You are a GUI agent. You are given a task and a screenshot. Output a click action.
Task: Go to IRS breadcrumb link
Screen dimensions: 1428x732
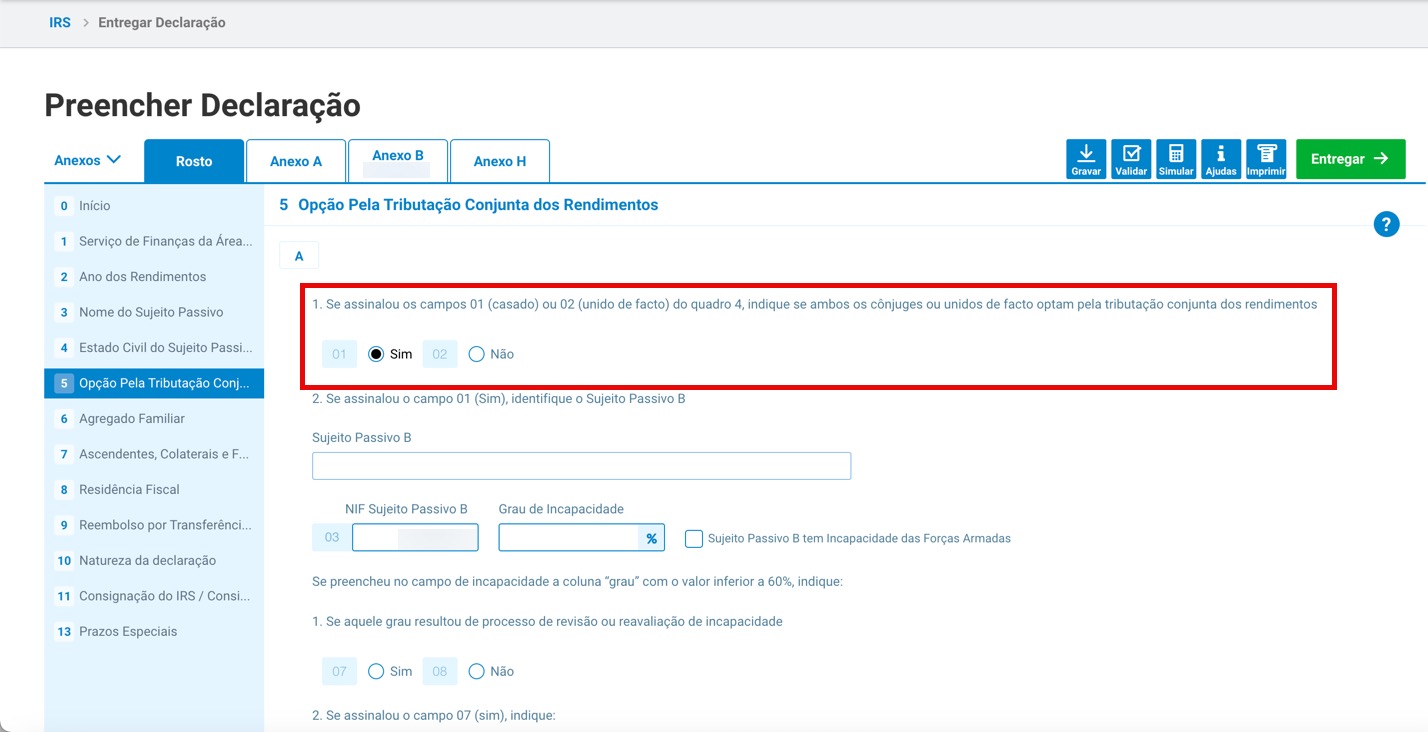(60, 22)
